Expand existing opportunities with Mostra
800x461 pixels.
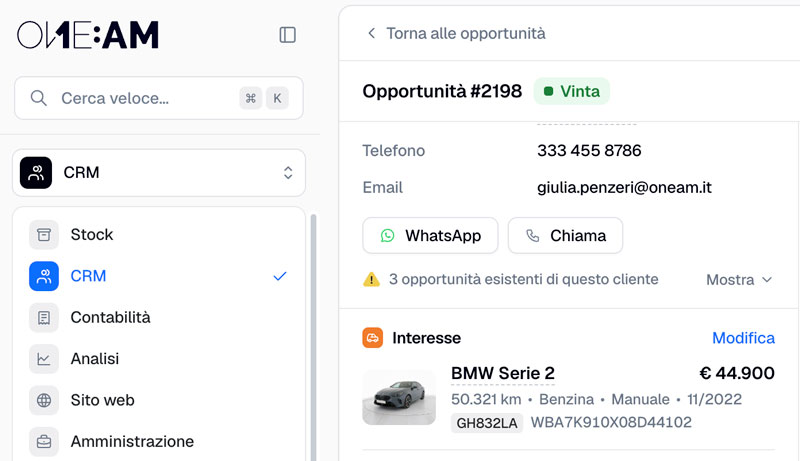[x=739, y=279]
